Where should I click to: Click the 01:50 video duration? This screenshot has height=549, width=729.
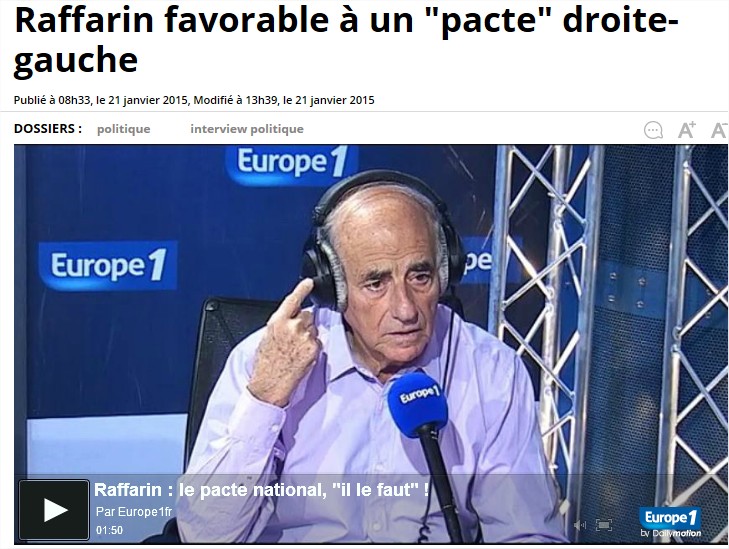[x=109, y=530]
